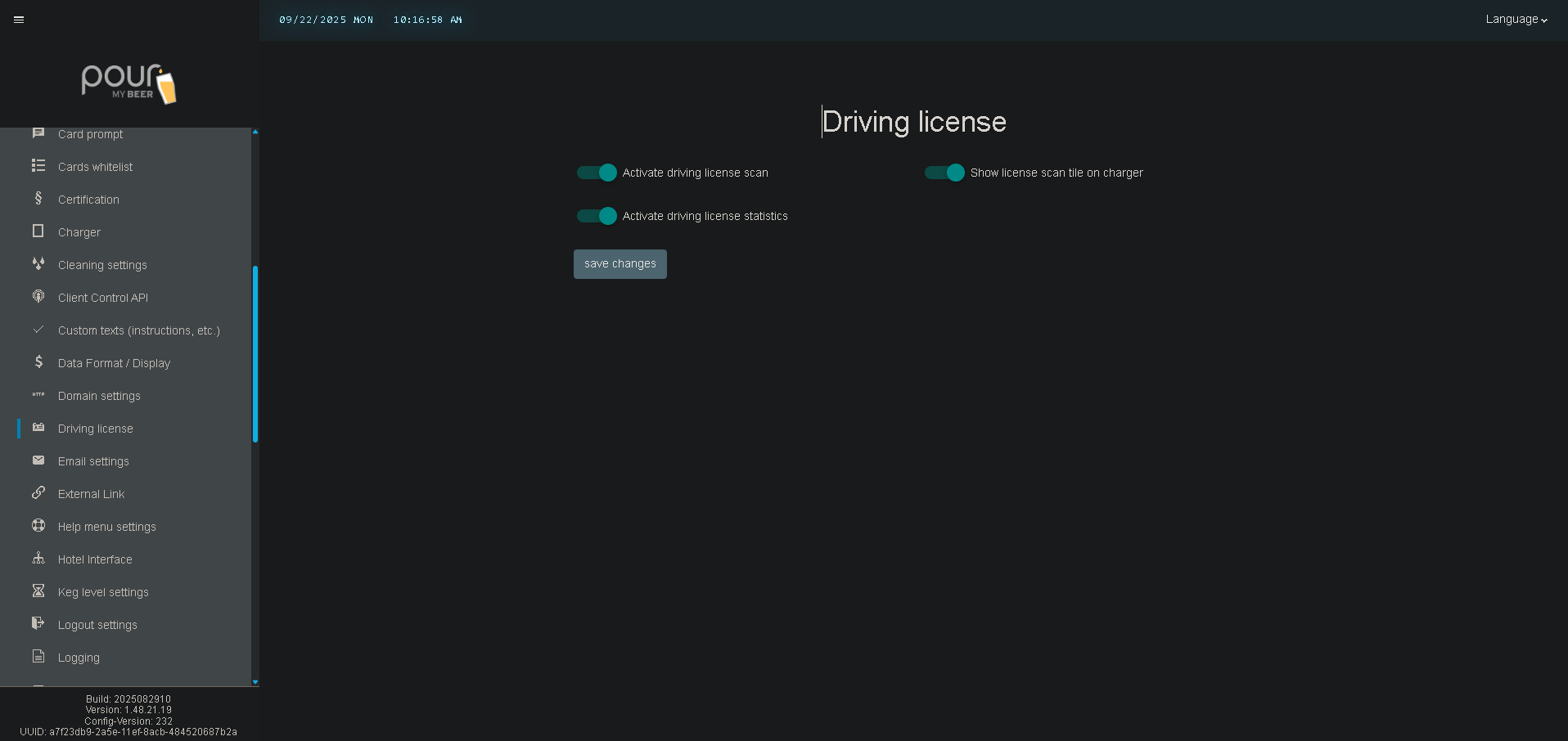Click the Cards whitelist list icon

coord(38,166)
